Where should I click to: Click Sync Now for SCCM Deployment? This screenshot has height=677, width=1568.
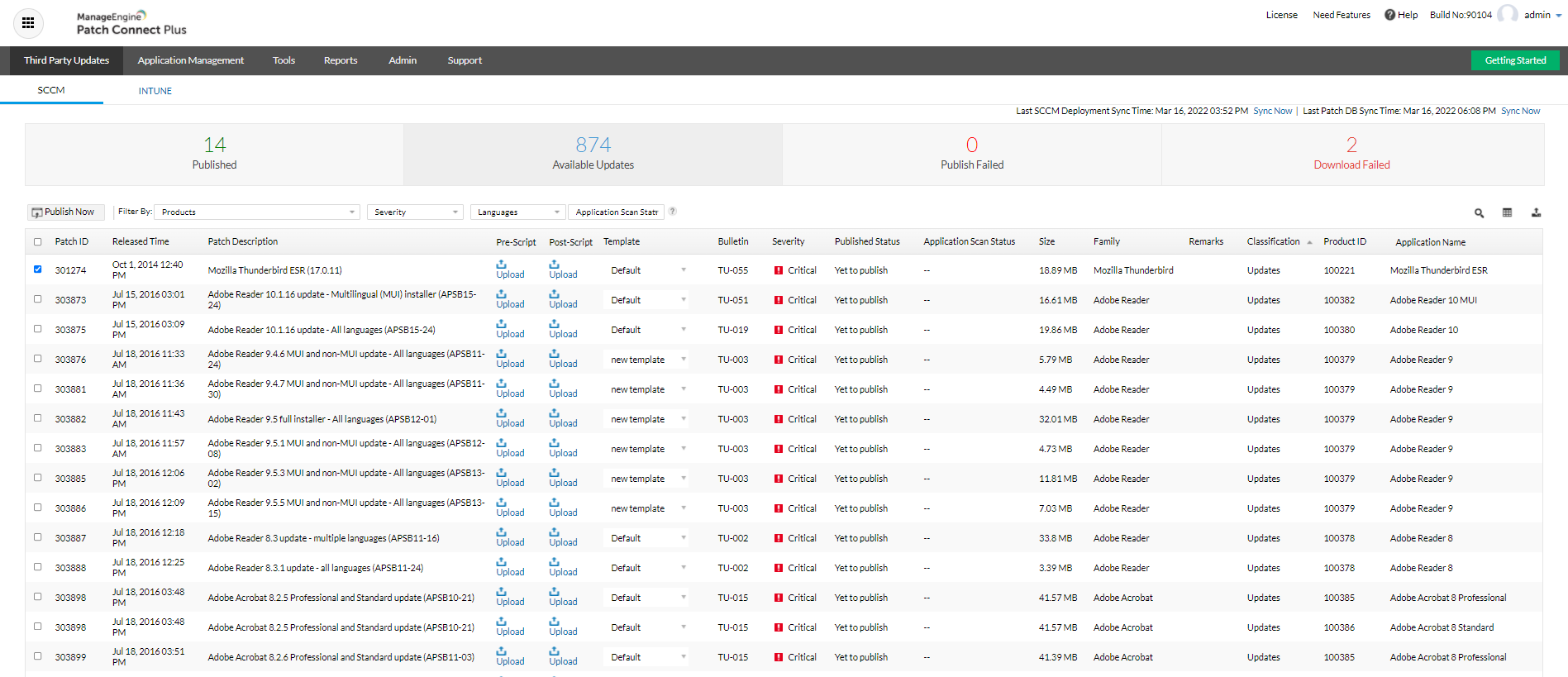1272,111
